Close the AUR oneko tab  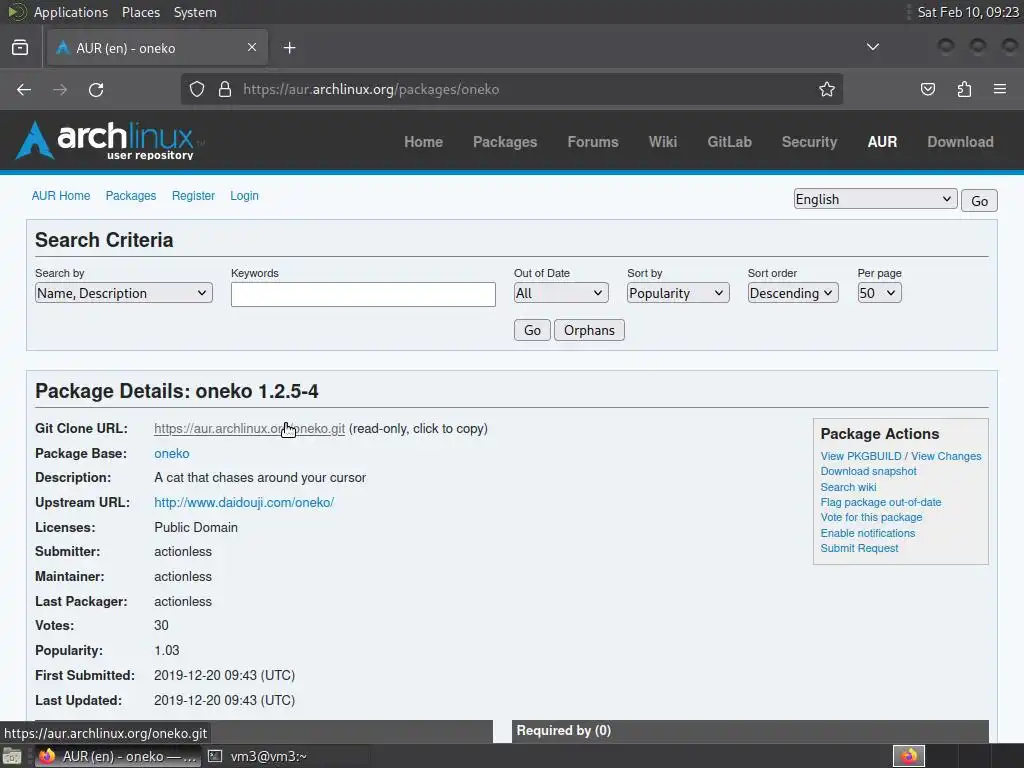[251, 47]
